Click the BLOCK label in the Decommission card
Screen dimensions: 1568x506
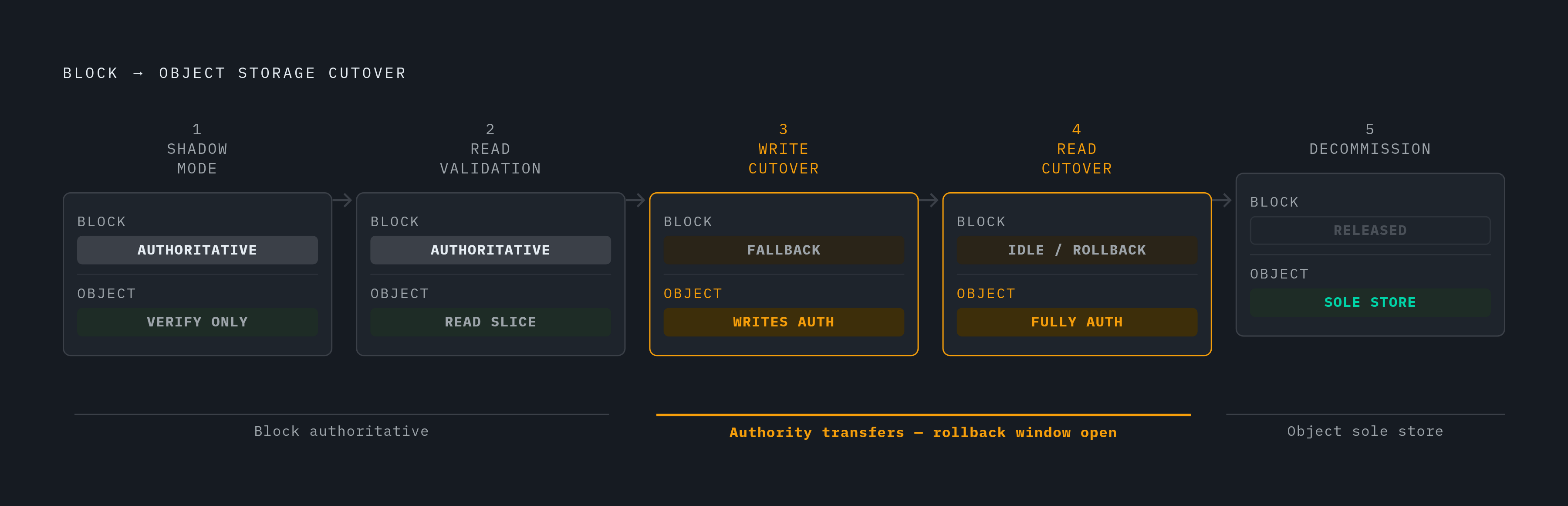(x=1274, y=202)
